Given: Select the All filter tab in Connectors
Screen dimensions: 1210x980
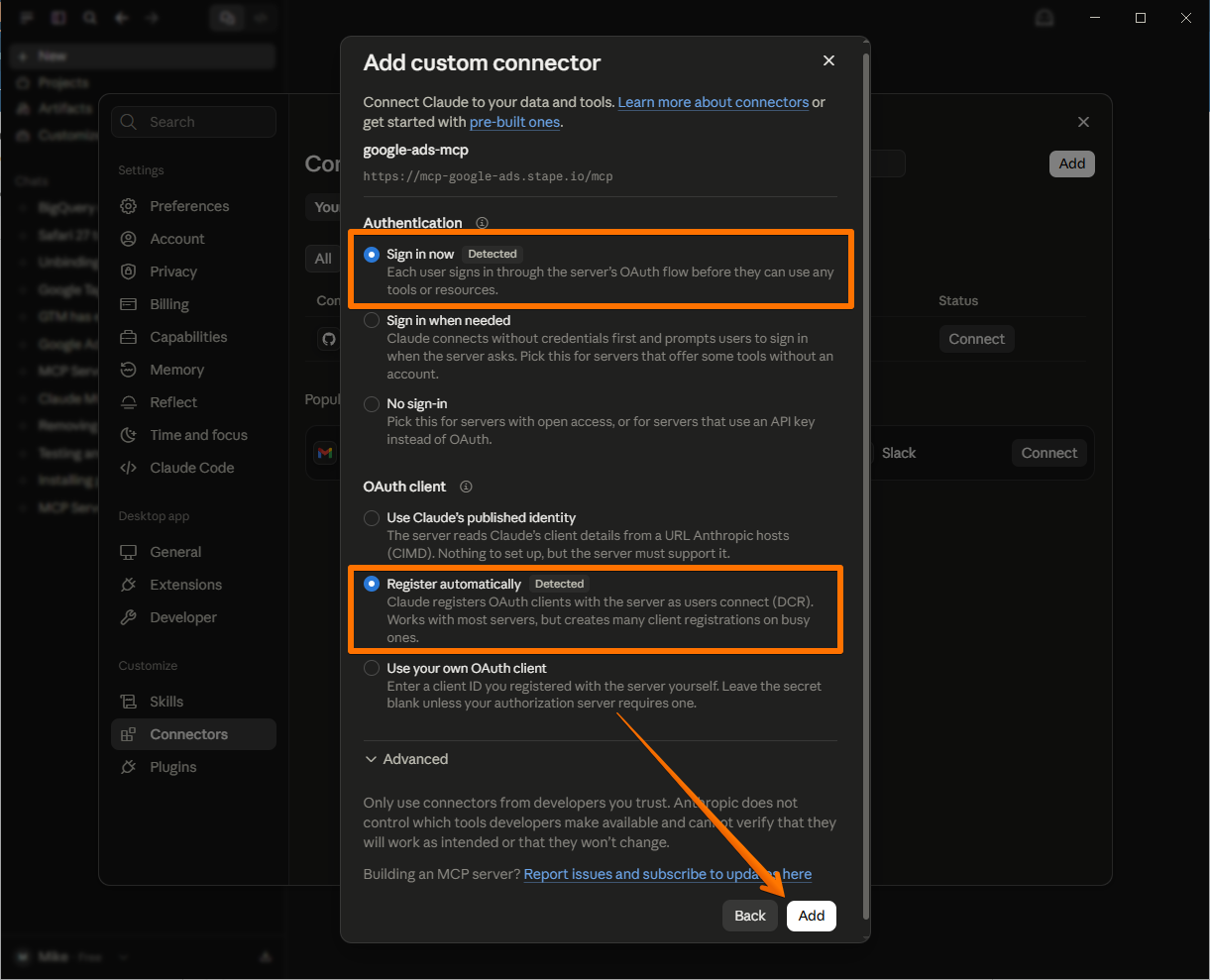Looking at the screenshot, I should click(x=323, y=259).
